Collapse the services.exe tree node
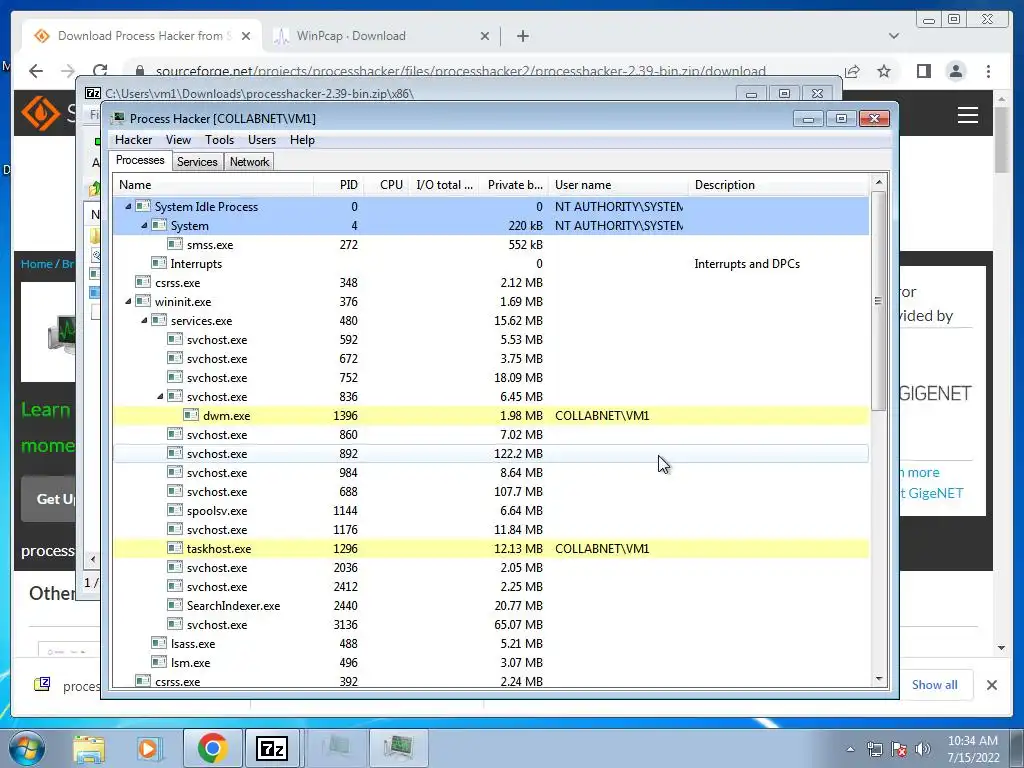Screen dimensions: 1024x768 point(144,320)
